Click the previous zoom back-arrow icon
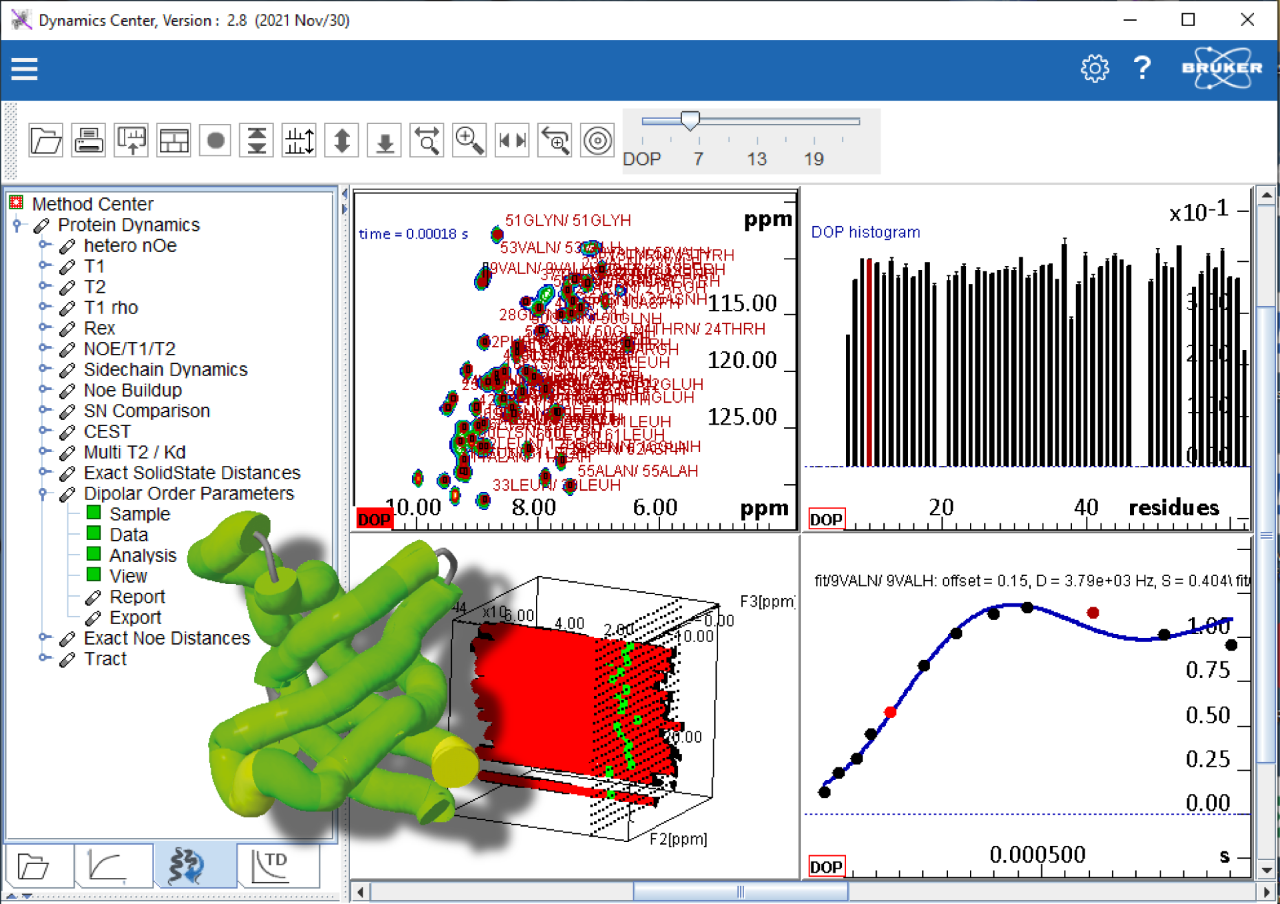The width and height of the screenshot is (1280, 904). 555,140
